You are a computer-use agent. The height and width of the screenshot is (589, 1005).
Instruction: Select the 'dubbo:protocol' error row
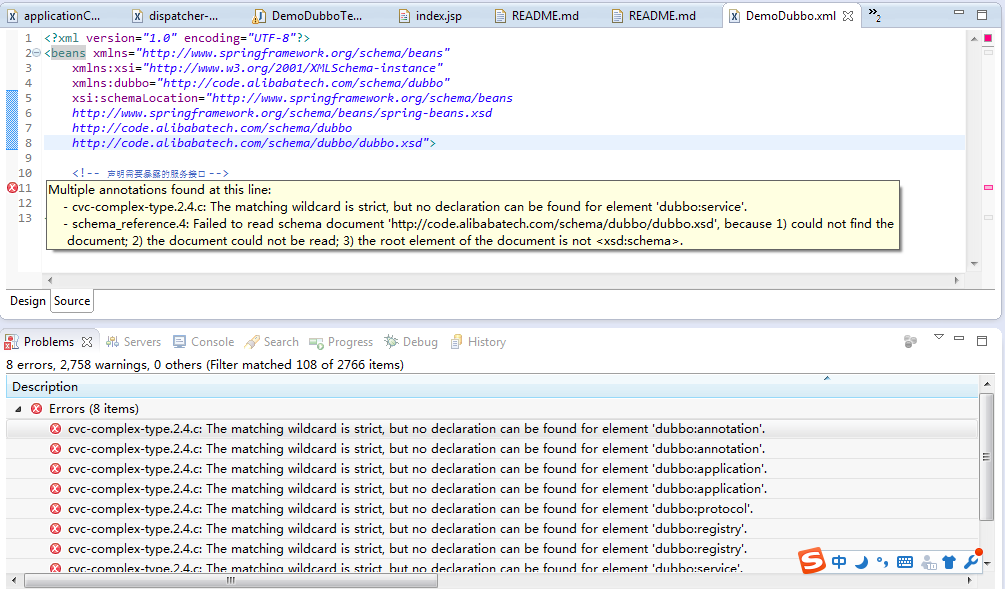coord(492,509)
